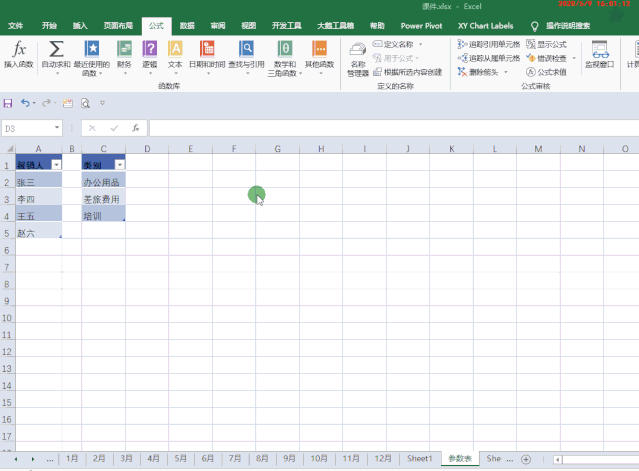Customize Quick Access Toolbar dropdown
Image resolution: width=639 pixels, height=471 pixels.
click(x=102, y=103)
